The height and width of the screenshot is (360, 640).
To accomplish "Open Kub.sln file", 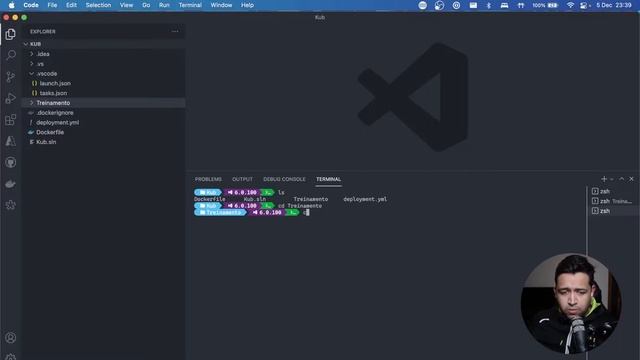I will coord(104,142).
